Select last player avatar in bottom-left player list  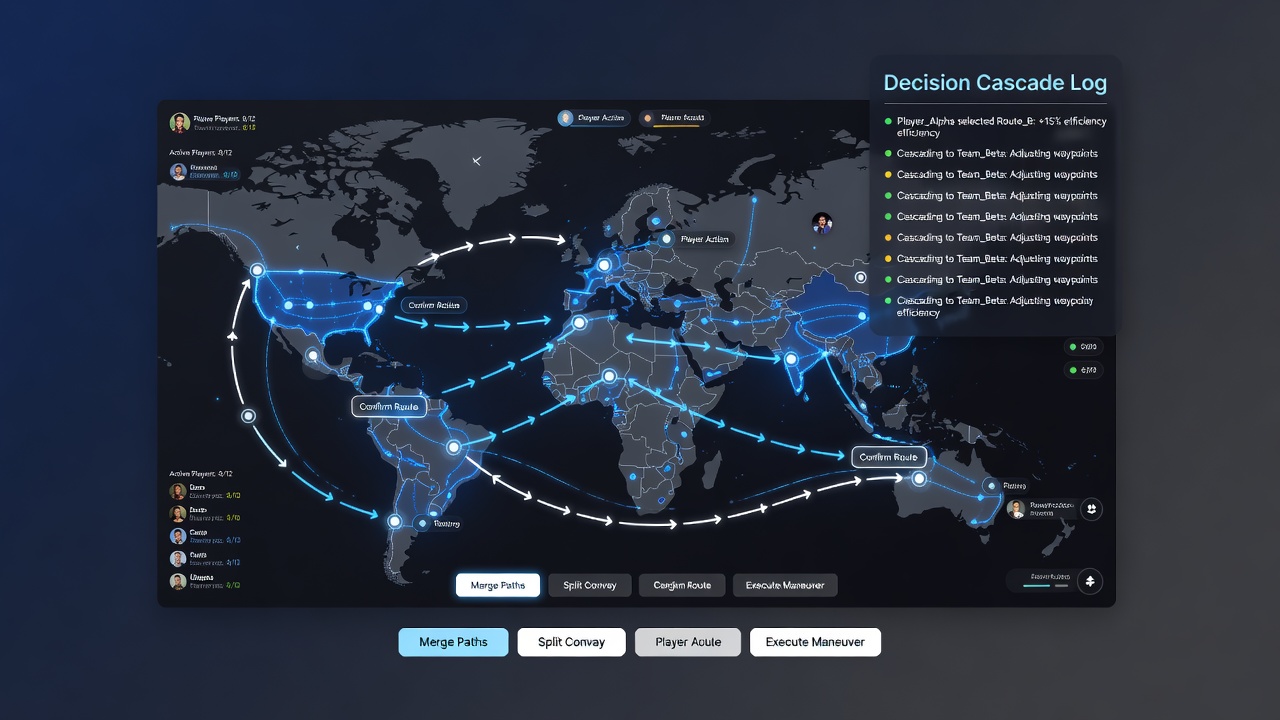178,581
